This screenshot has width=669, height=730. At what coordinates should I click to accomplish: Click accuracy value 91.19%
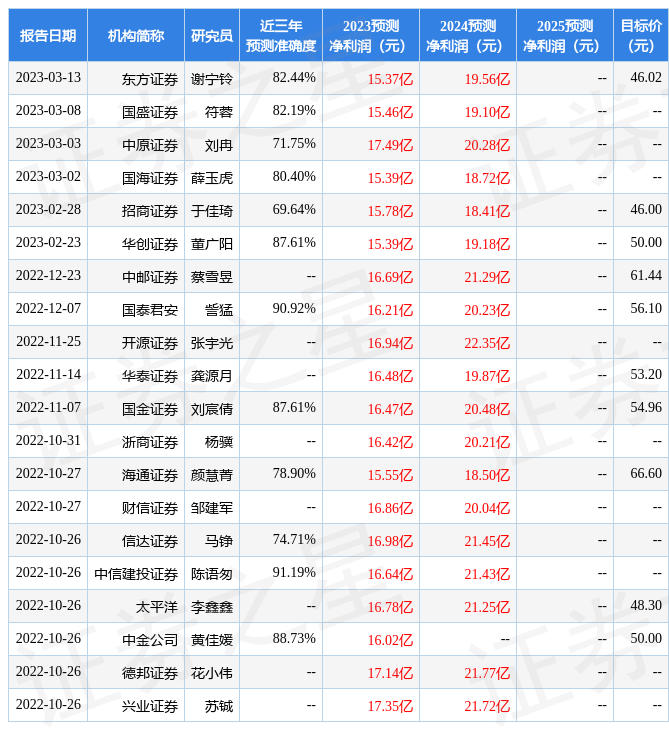point(294,572)
